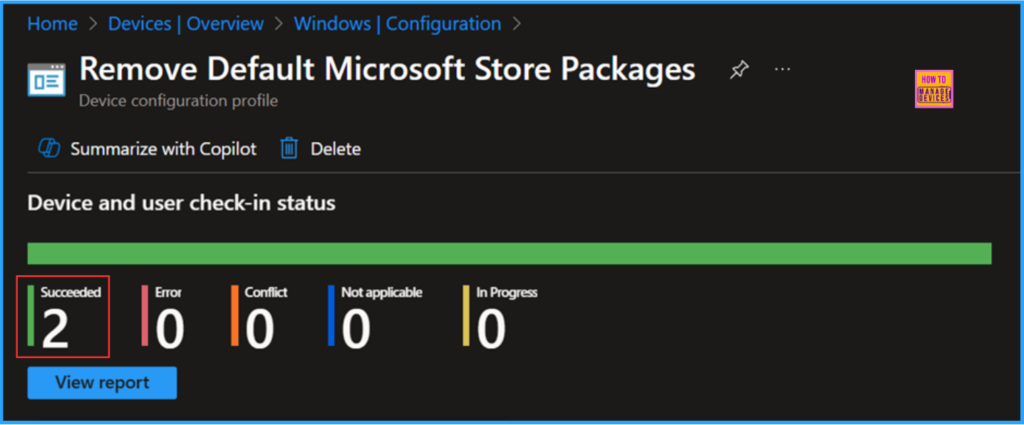Screen dimensions: 1024x425
Task: Pin the profile to dashboard
Action: click(739, 70)
